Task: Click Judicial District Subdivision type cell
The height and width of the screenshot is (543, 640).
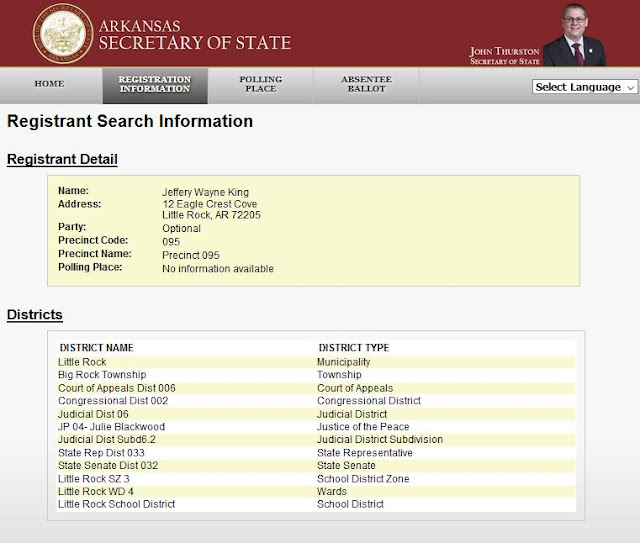Action: point(380,440)
